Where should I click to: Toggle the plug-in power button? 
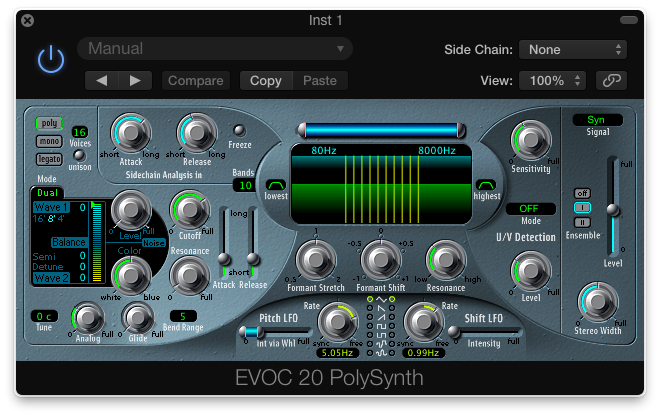pyautogui.click(x=51, y=59)
